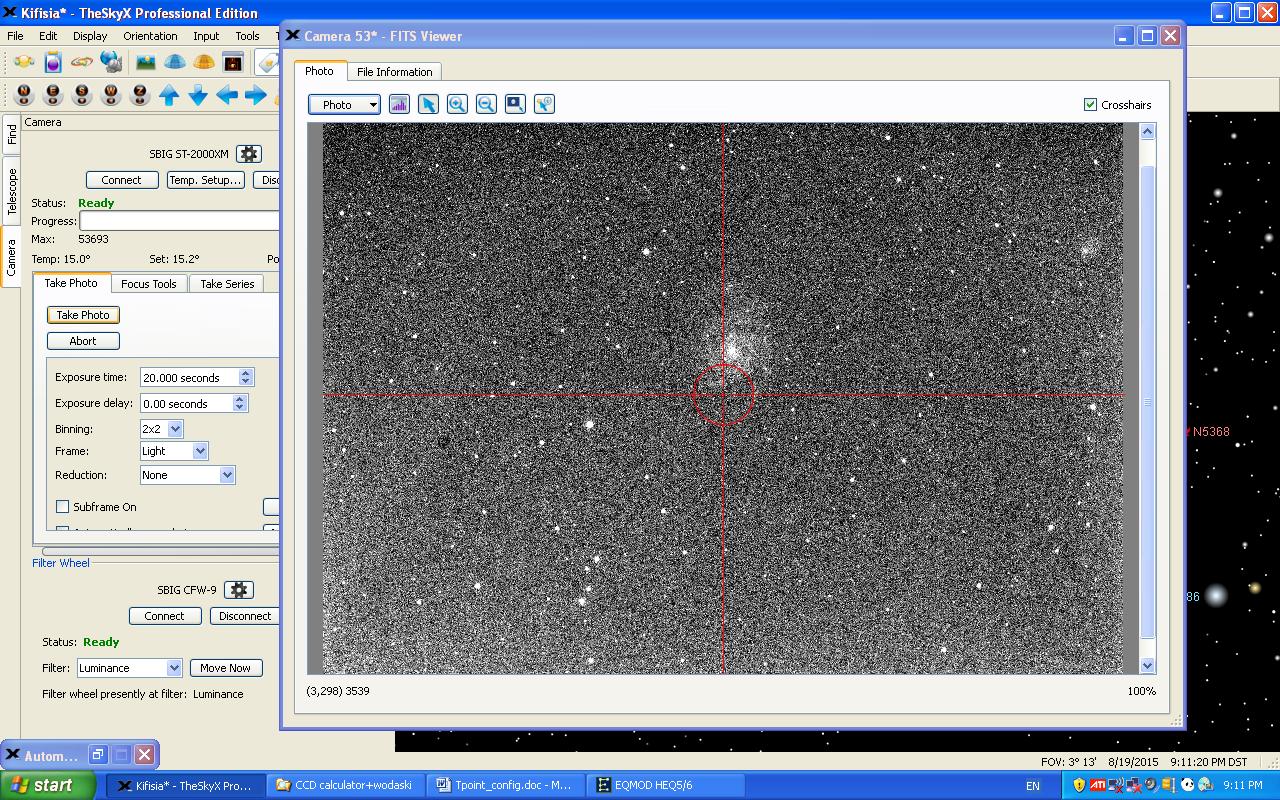Click the Exposure time input field
Image resolution: width=1280 pixels, height=800 pixels.
pyautogui.click(x=189, y=377)
